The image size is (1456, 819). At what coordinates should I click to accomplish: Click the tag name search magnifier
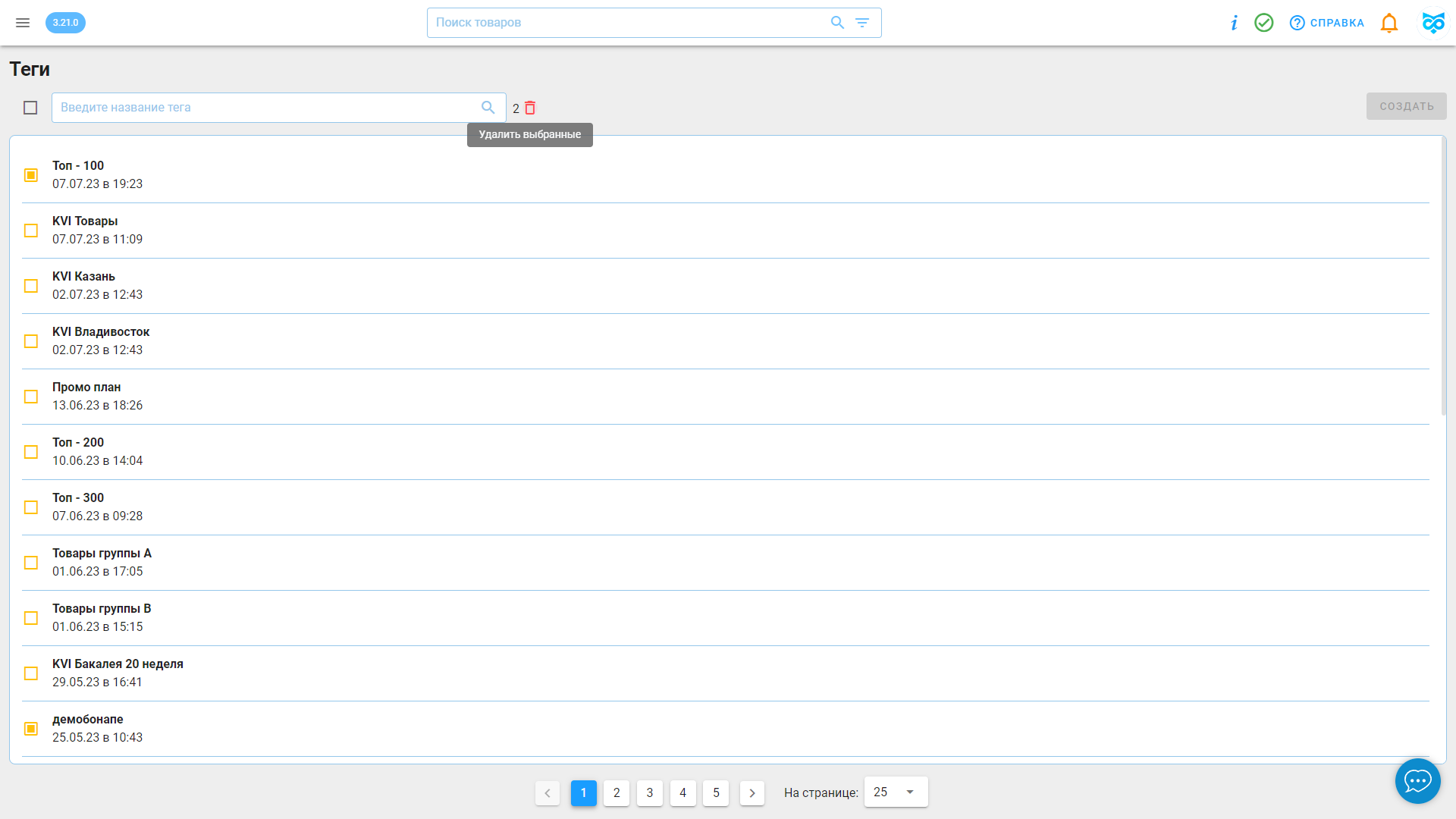(x=488, y=108)
